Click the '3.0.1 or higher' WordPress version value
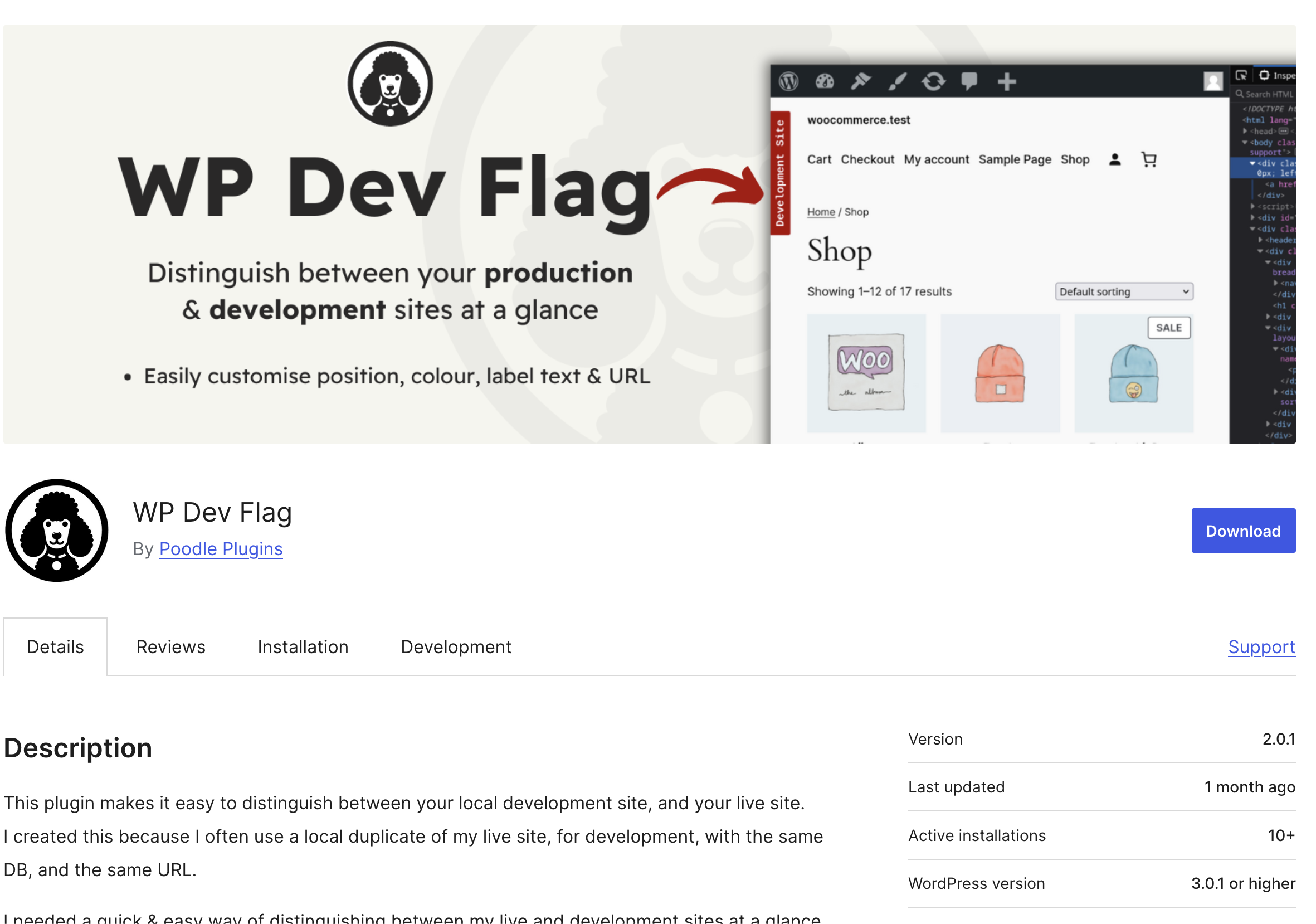1316x924 pixels. click(x=1243, y=883)
